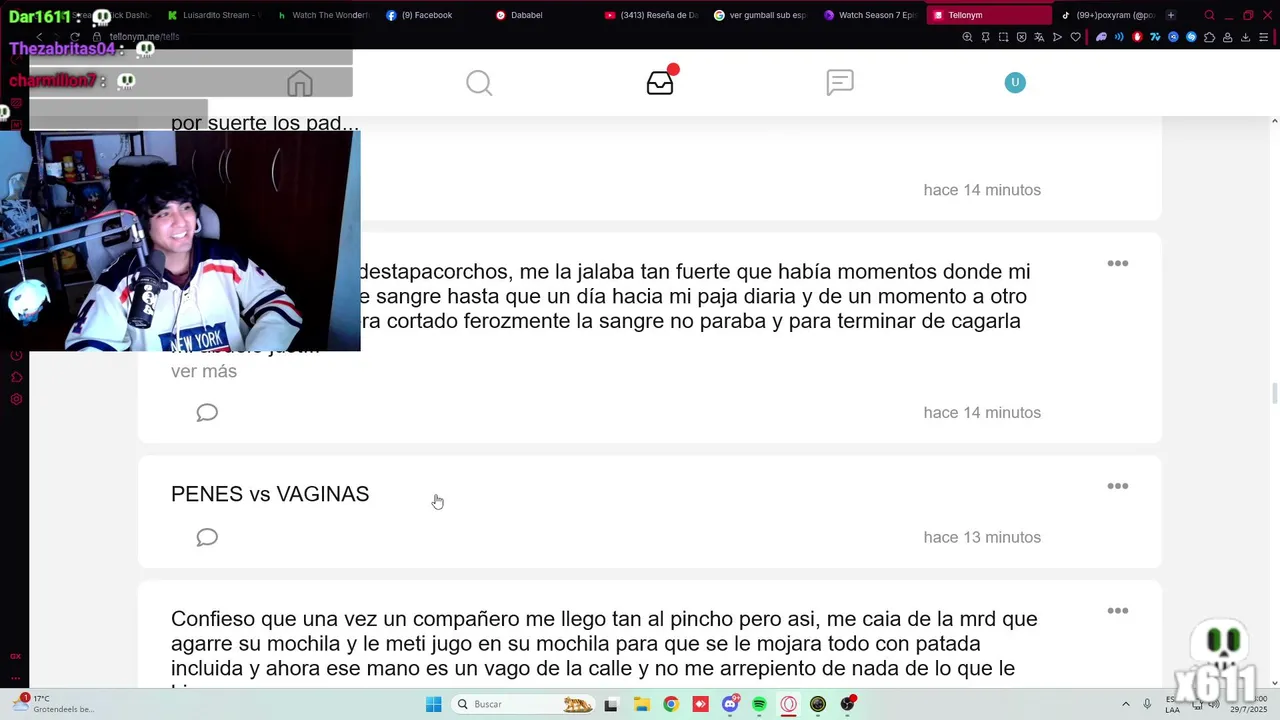Open Spotify from the taskbar
The image size is (1280, 720).
(759, 704)
